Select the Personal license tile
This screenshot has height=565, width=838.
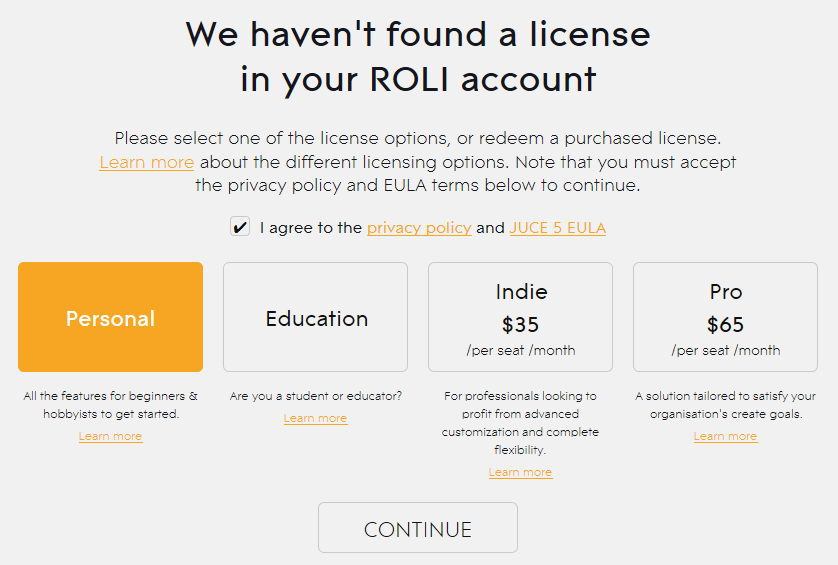click(x=110, y=317)
